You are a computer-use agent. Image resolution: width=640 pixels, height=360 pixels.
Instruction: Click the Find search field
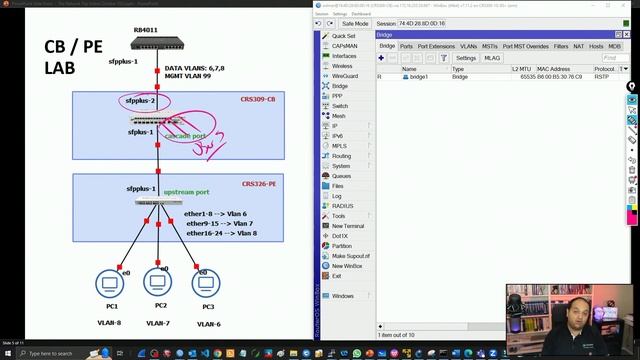click(x=616, y=58)
